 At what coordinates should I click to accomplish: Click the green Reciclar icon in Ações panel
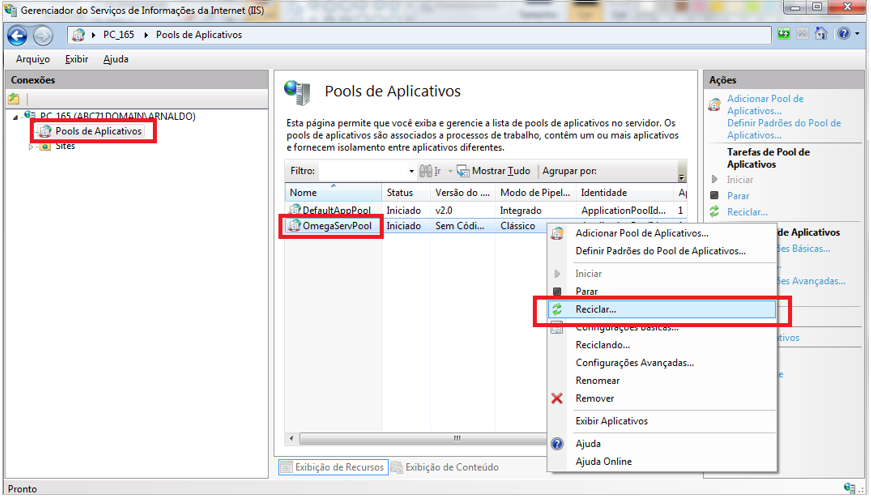(714, 212)
